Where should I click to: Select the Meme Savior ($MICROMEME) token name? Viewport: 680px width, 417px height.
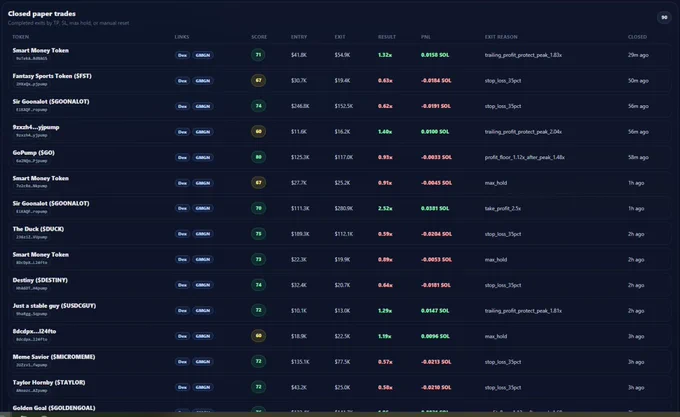[54, 357]
